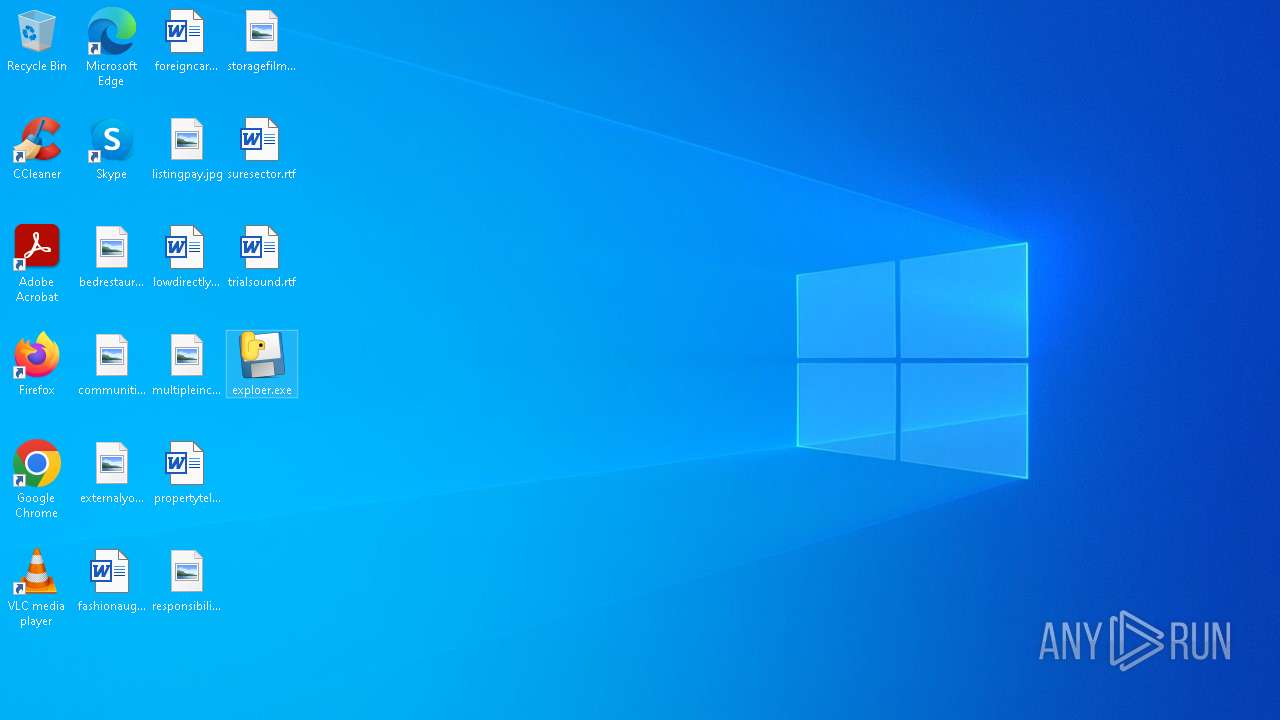Select the externalyo image file icon

coord(111,473)
